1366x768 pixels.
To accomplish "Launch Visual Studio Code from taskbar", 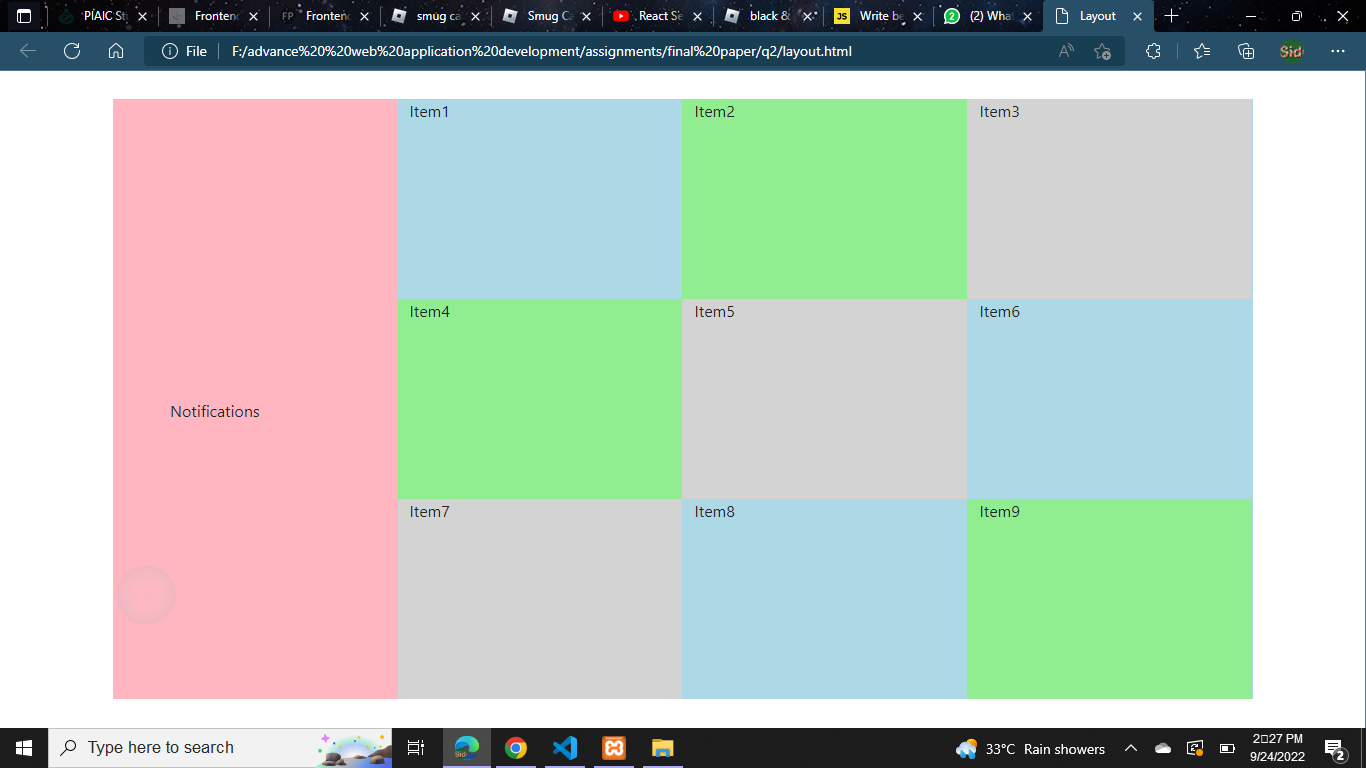I will click(565, 748).
